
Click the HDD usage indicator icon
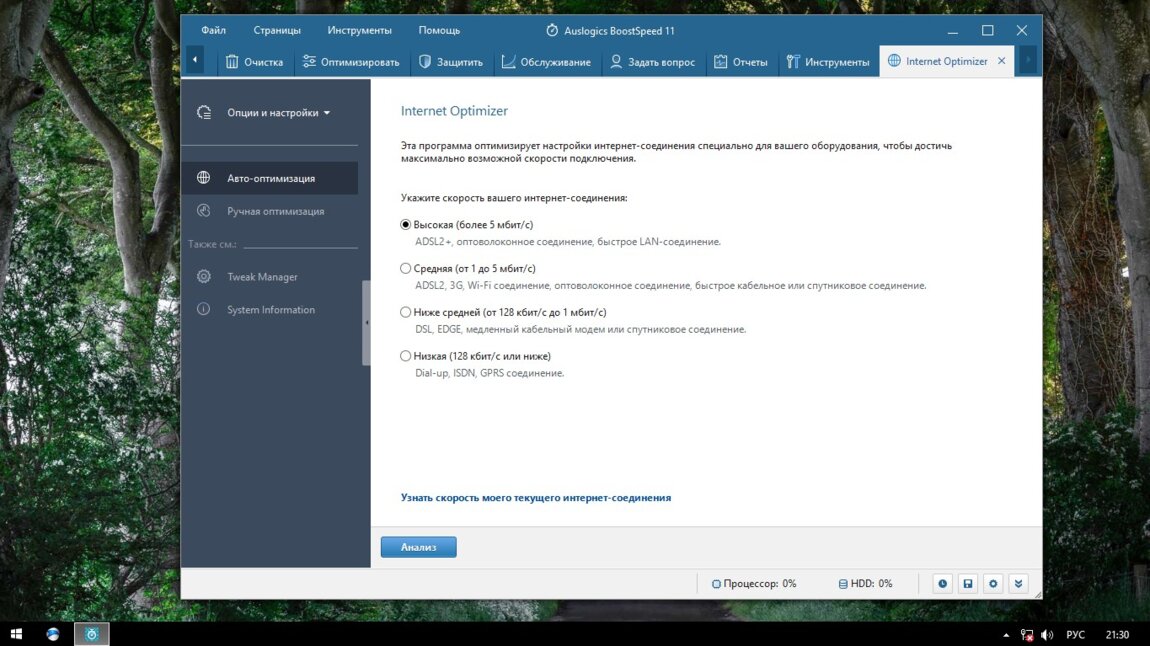point(843,584)
